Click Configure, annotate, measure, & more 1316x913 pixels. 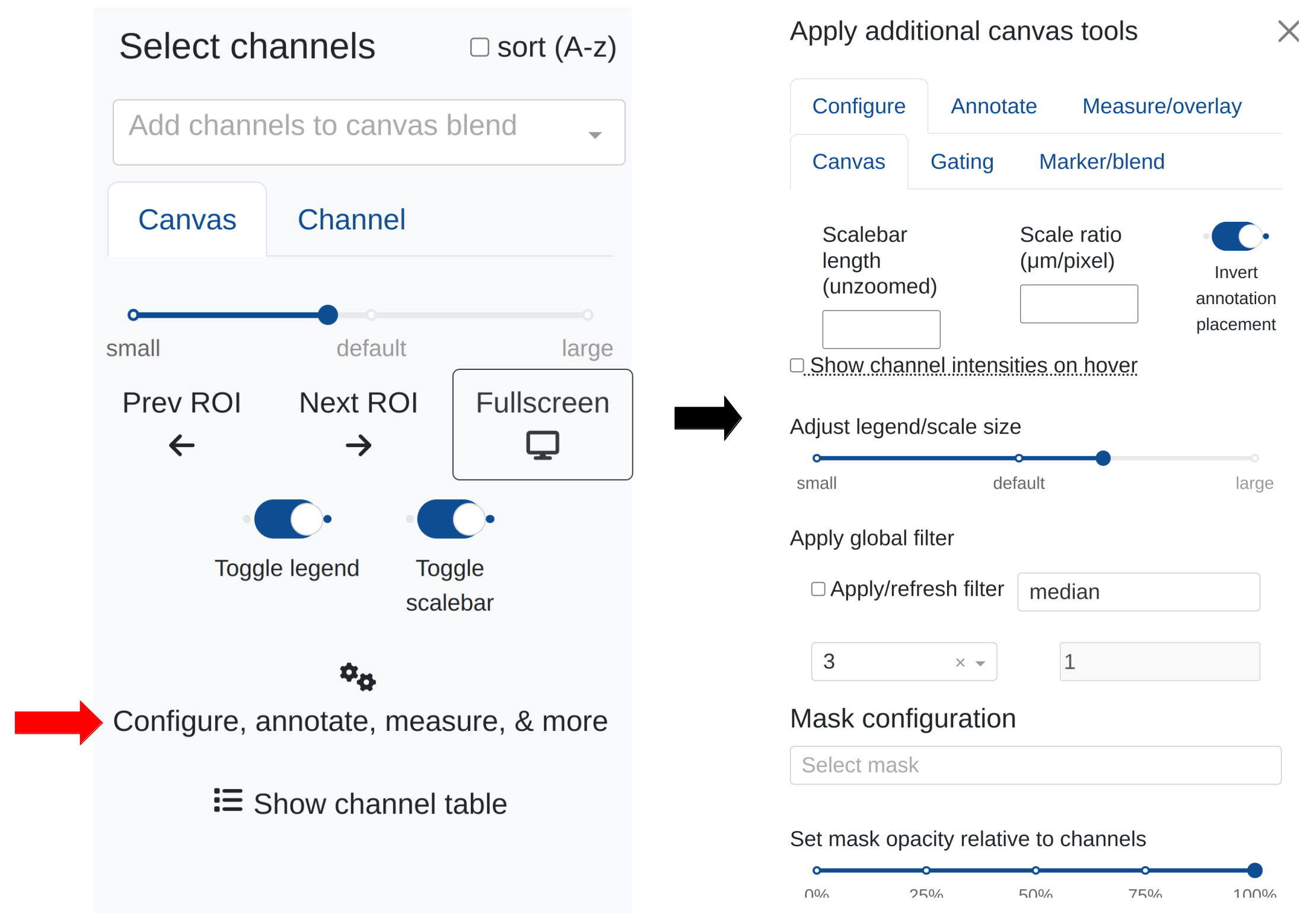(360, 722)
